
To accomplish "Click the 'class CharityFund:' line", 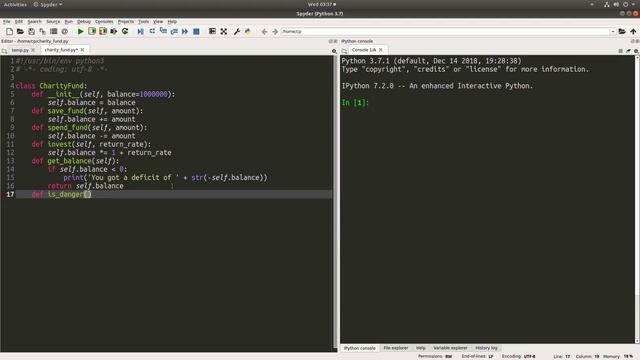I will [51, 86].
